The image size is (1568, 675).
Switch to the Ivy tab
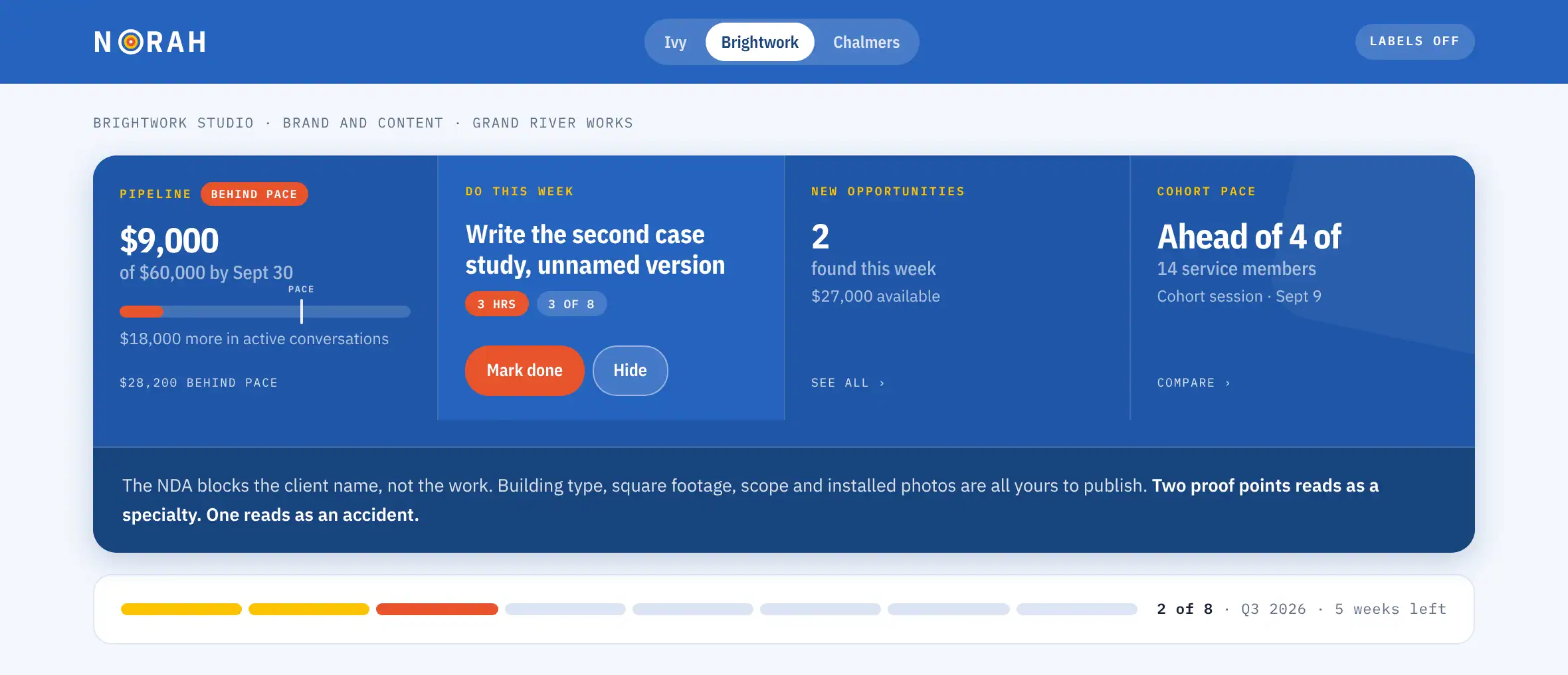pos(675,42)
